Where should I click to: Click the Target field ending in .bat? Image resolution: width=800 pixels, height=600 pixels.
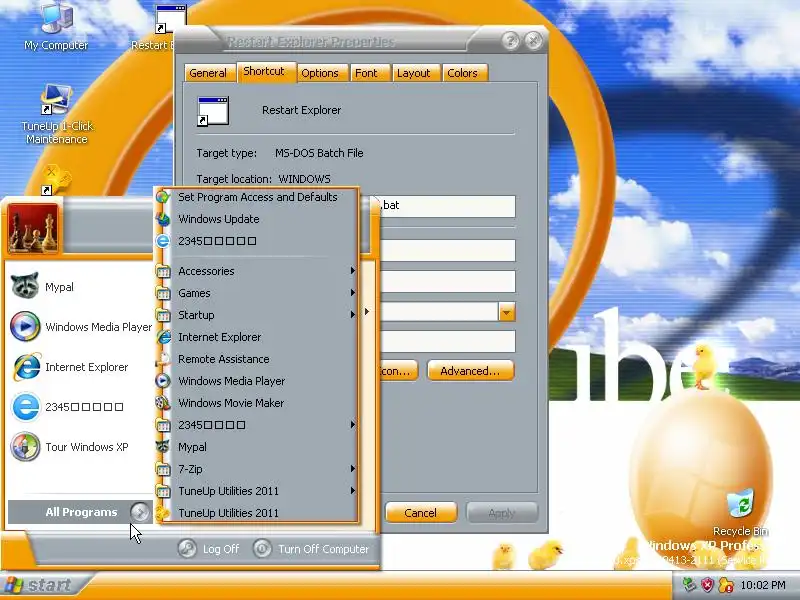[447, 206]
